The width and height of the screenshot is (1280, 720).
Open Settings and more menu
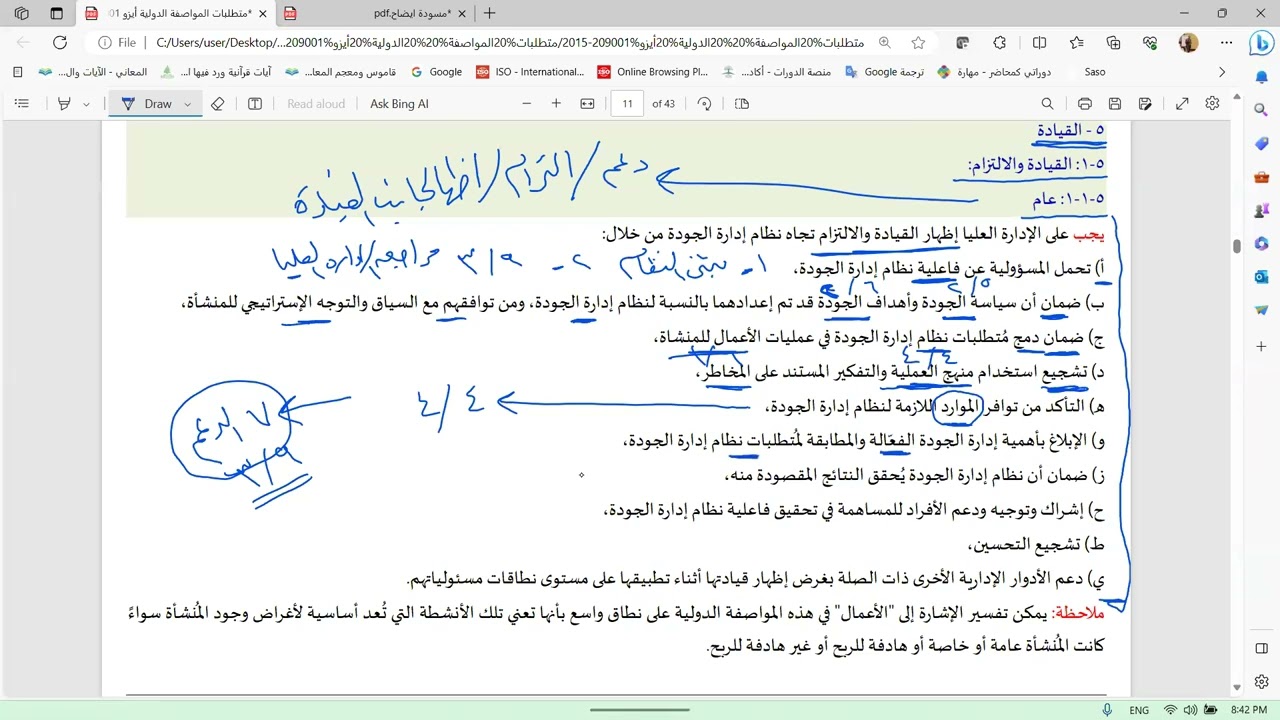(x=1226, y=43)
